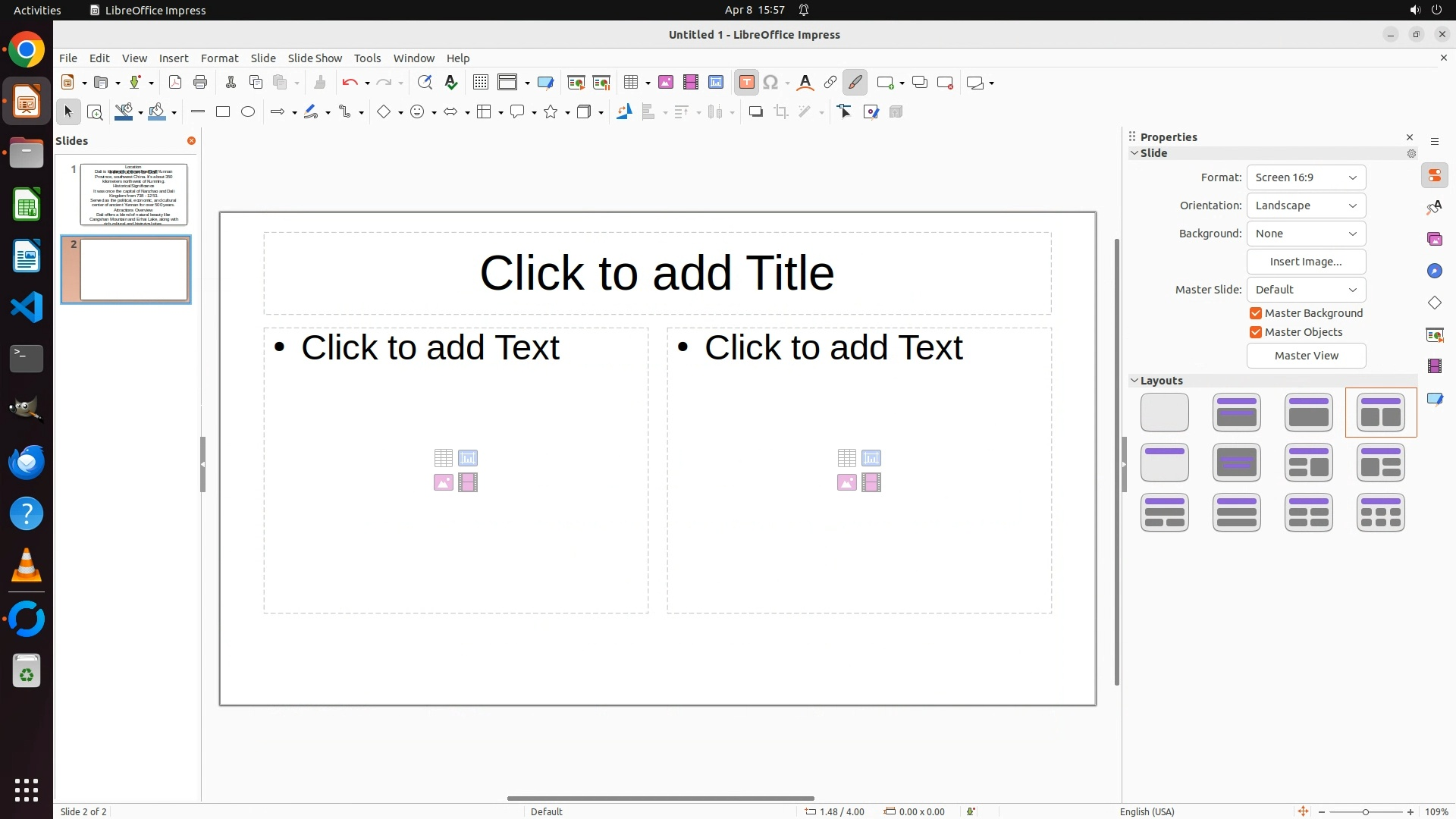This screenshot has height=819, width=1456.
Task: Open the Gallery sidebar deck
Action: click(x=1434, y=240)
